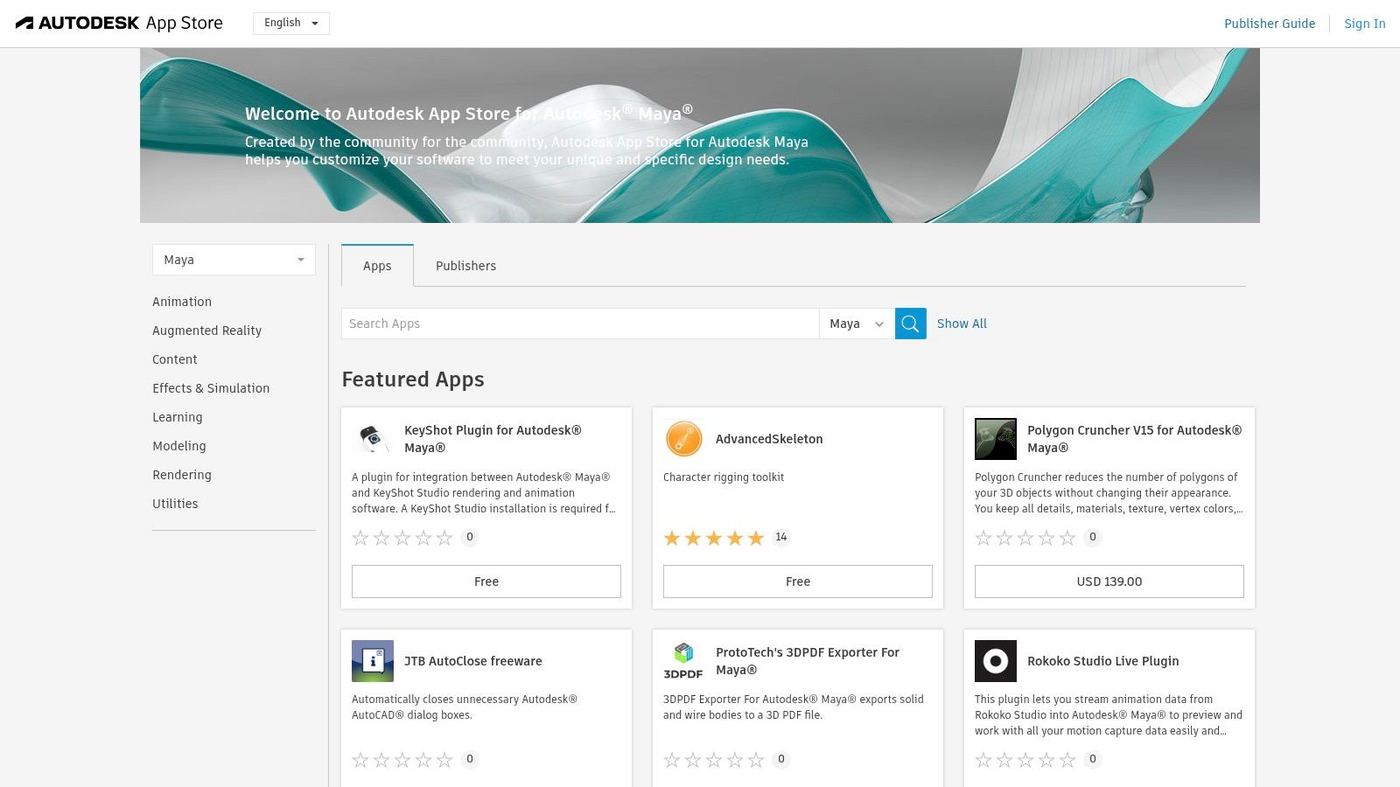Click the Free button for AdvancedSkeleton
Image resolution: width=1400 pixels, height=787 pixels.
[798, 582]
